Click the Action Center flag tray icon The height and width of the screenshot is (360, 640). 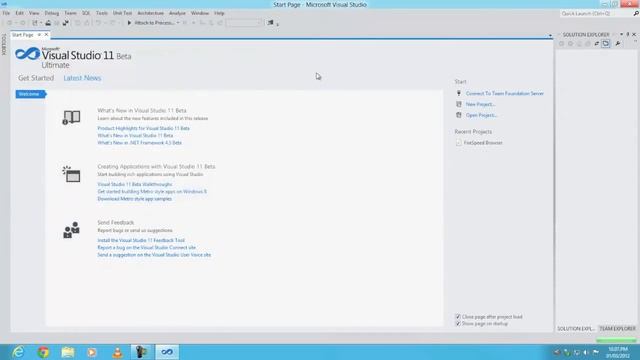(x=596, y=352)
